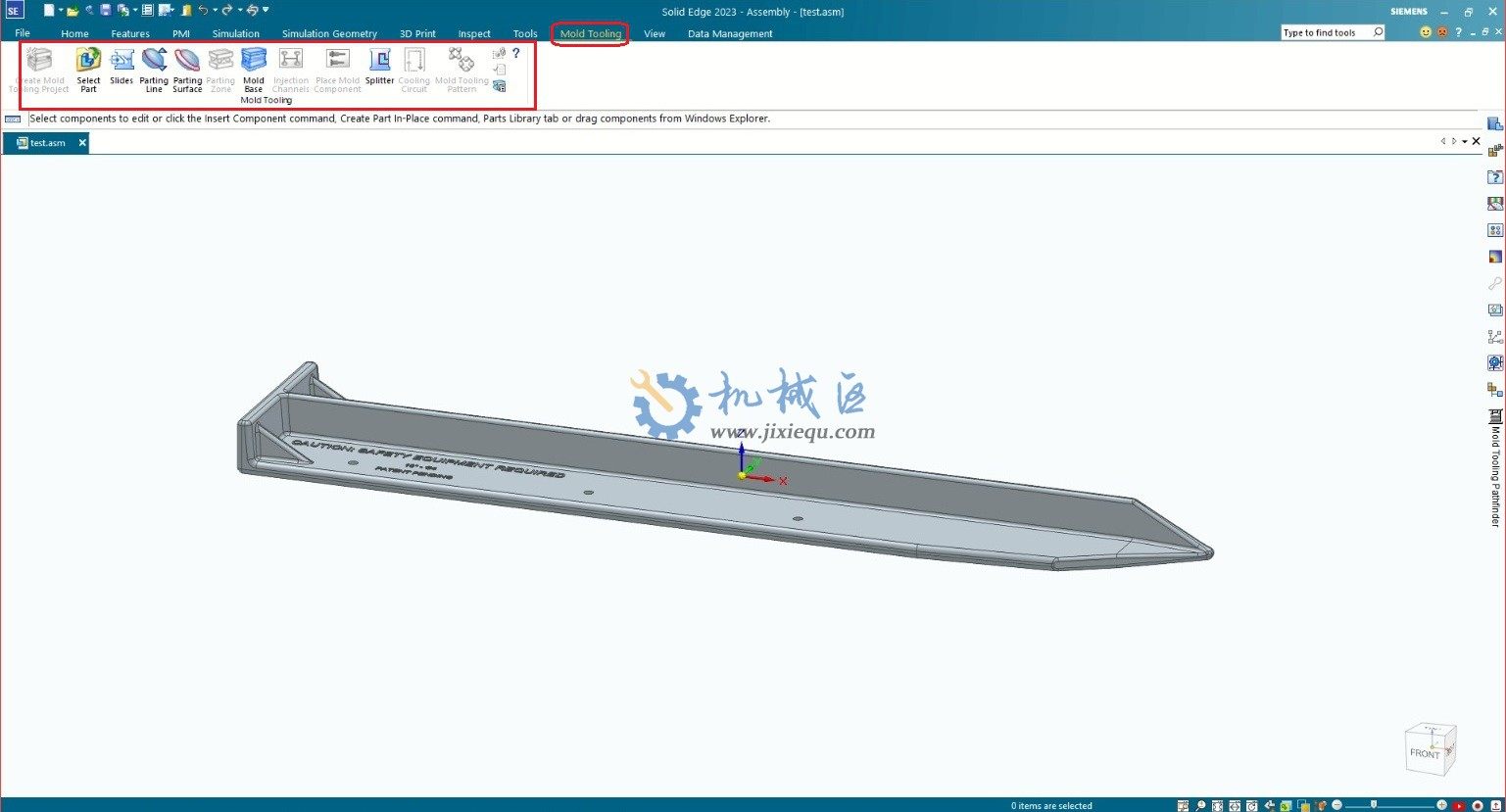Click the zoom in plus control

point(1442,804)
